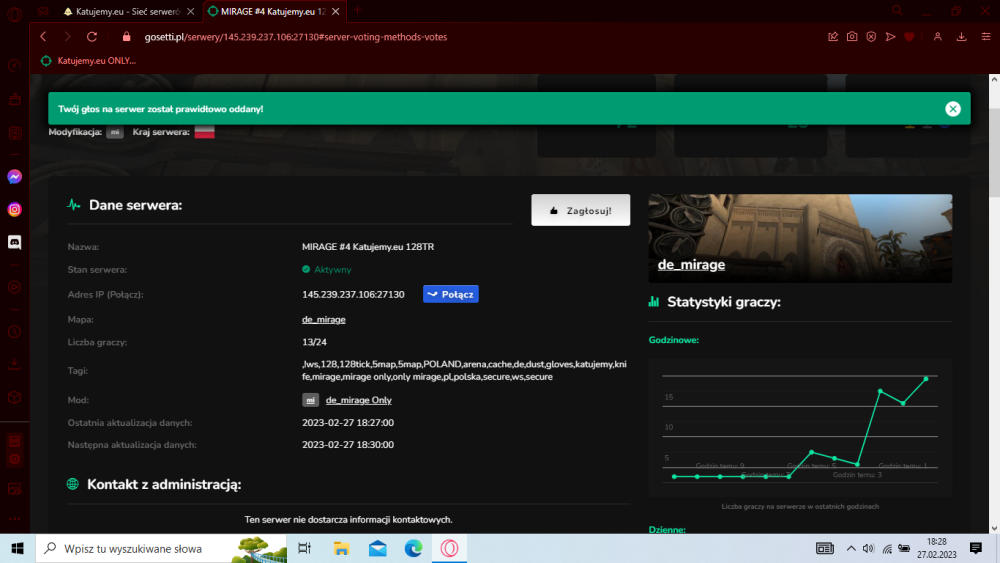Switch to the Katujemy.eu - Sieć serwerów tab
The height and width of the screenshot is (563, 1000).
click(128, 11)
